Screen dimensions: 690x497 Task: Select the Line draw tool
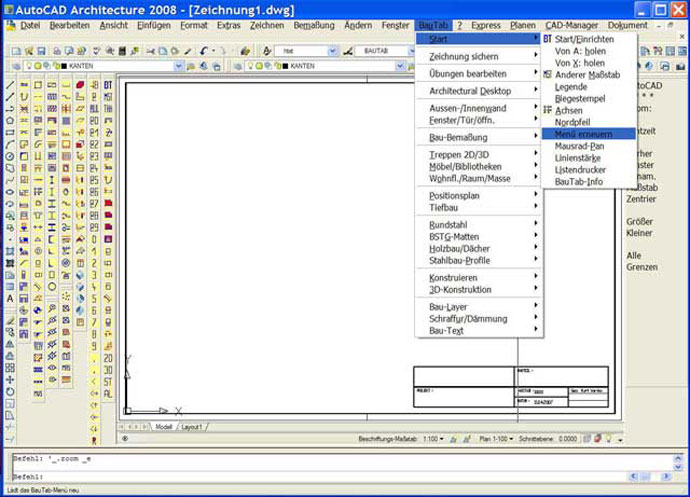tap(10, 85)
